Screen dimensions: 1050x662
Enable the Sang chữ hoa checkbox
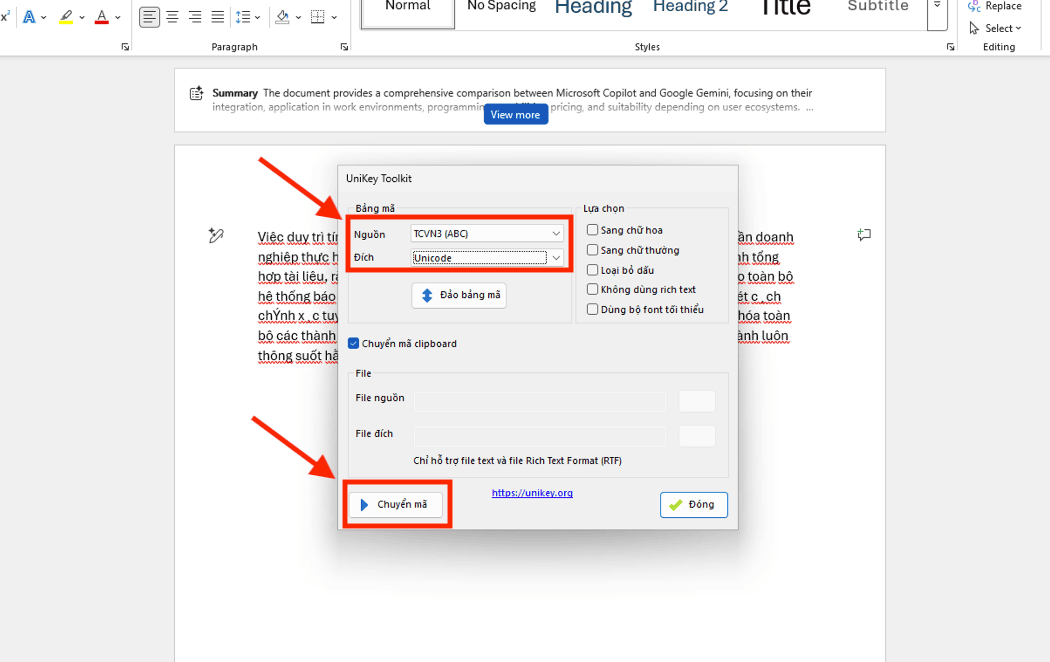592,229
